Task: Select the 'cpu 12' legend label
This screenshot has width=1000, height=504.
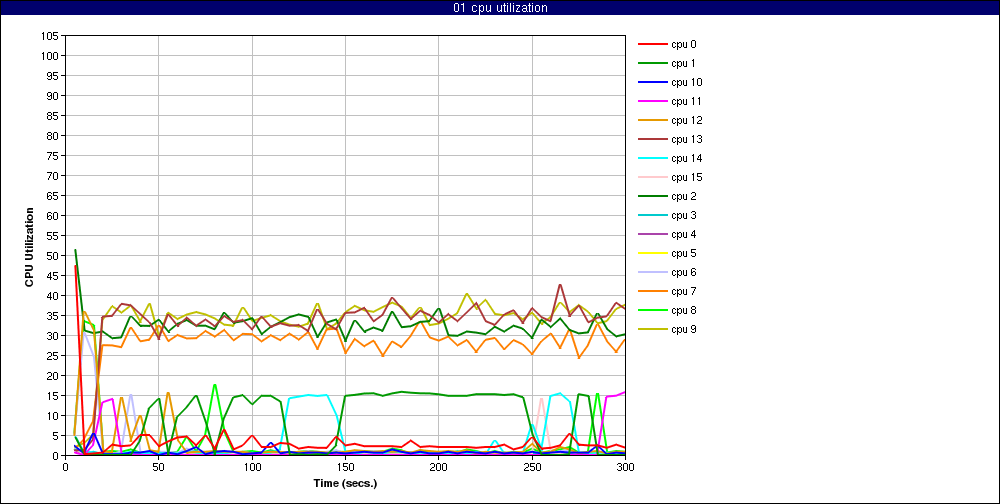Action: [686, 121]
